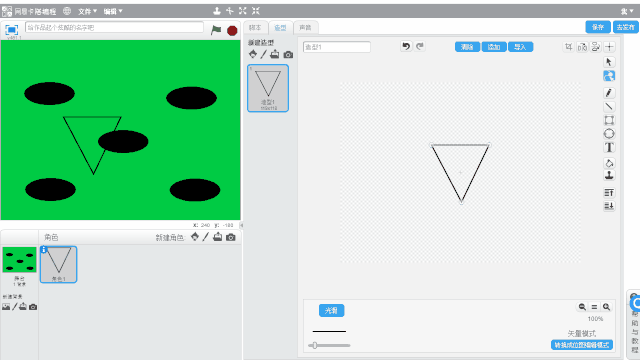The height and width of the screenshot is (360, 640).
Task: Paint a new costume with the brush icon
Action: pos(264,54)
